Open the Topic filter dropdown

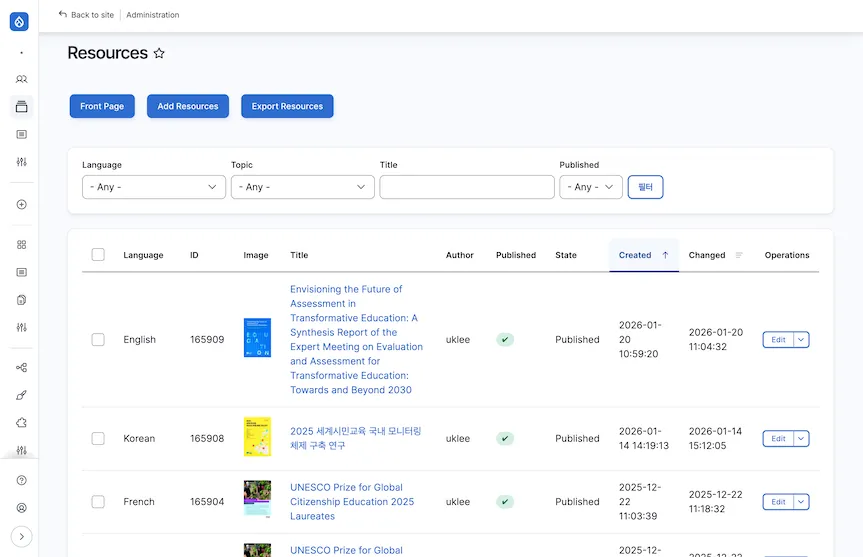point(302,187)
